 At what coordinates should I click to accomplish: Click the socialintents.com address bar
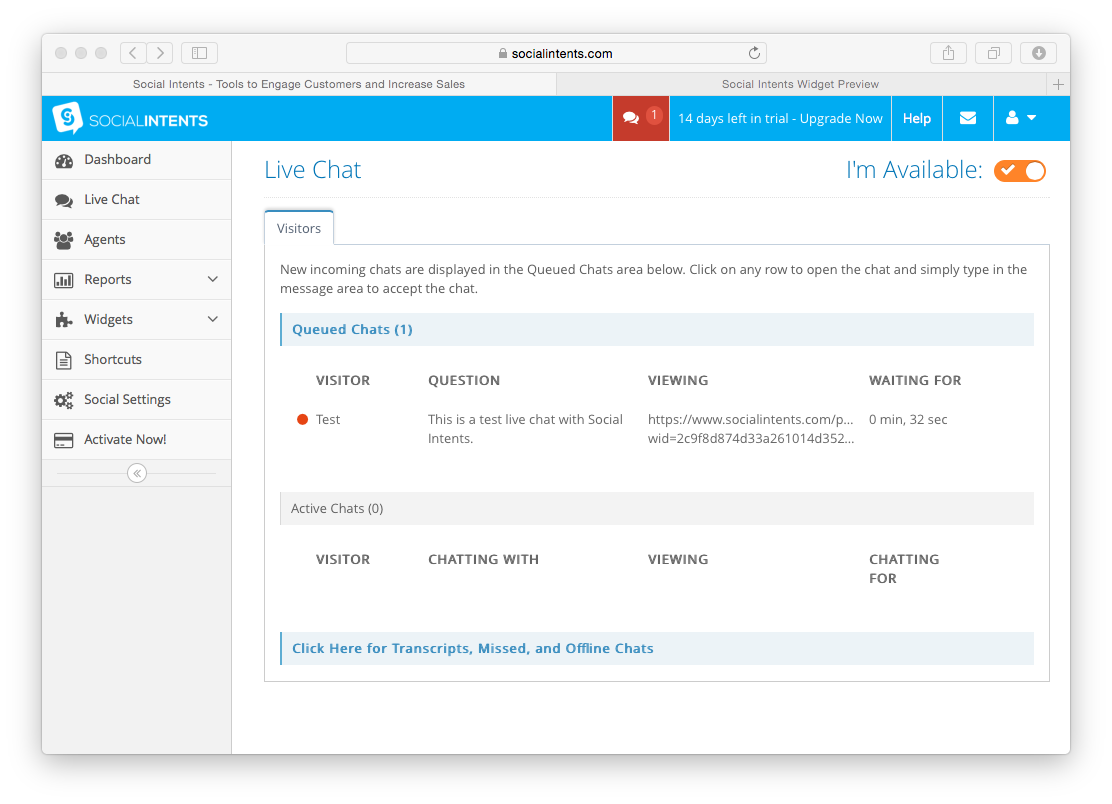point(556,53)
